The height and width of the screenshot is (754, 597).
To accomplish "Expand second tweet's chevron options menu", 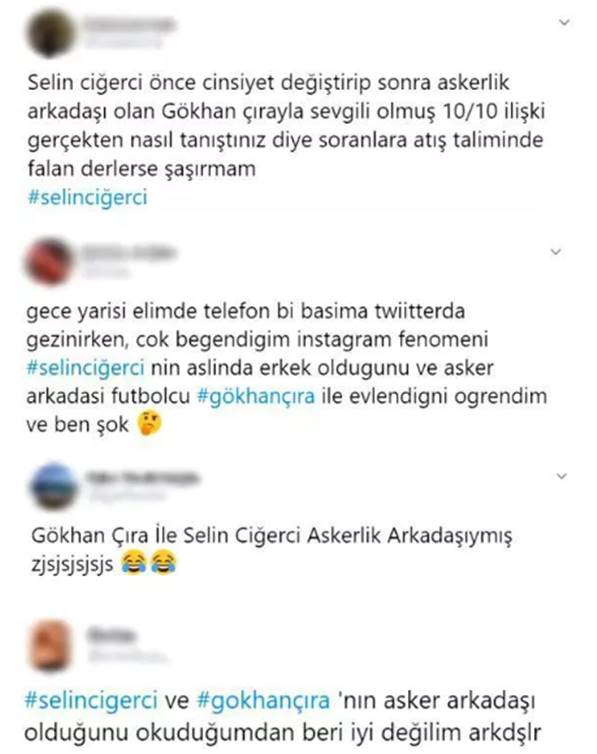I will (x=556, y=251).
